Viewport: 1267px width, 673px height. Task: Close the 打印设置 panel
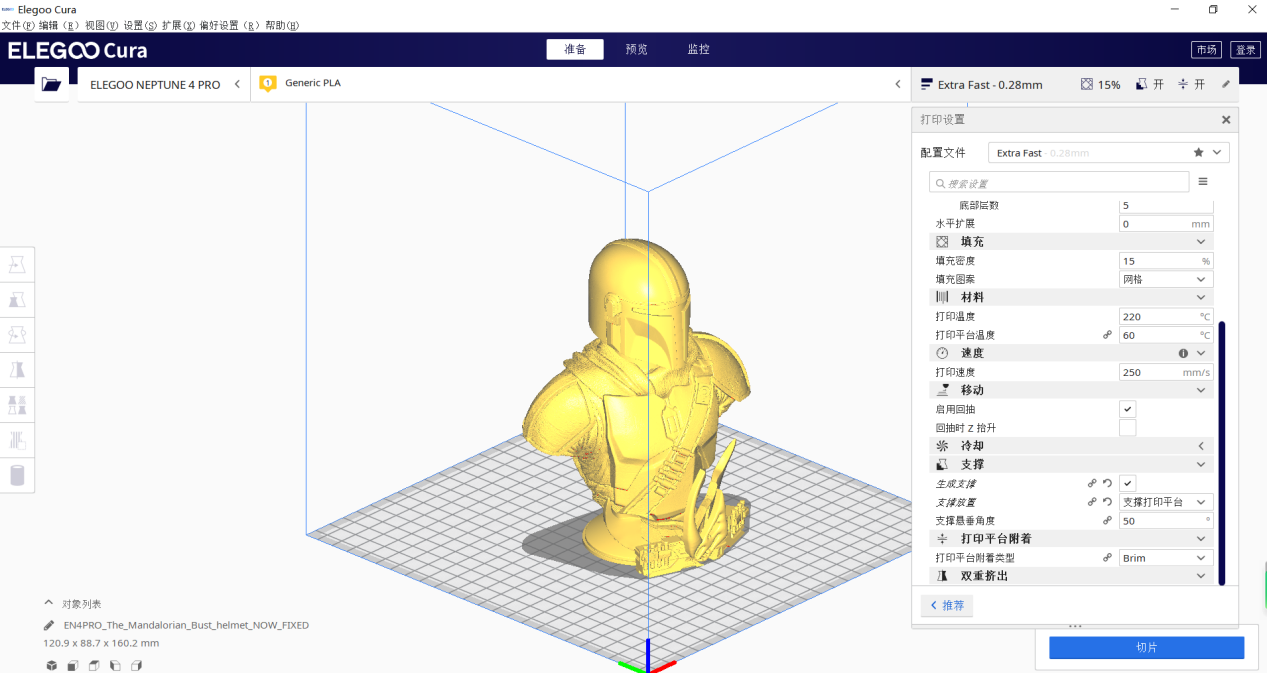[1226, 119]
